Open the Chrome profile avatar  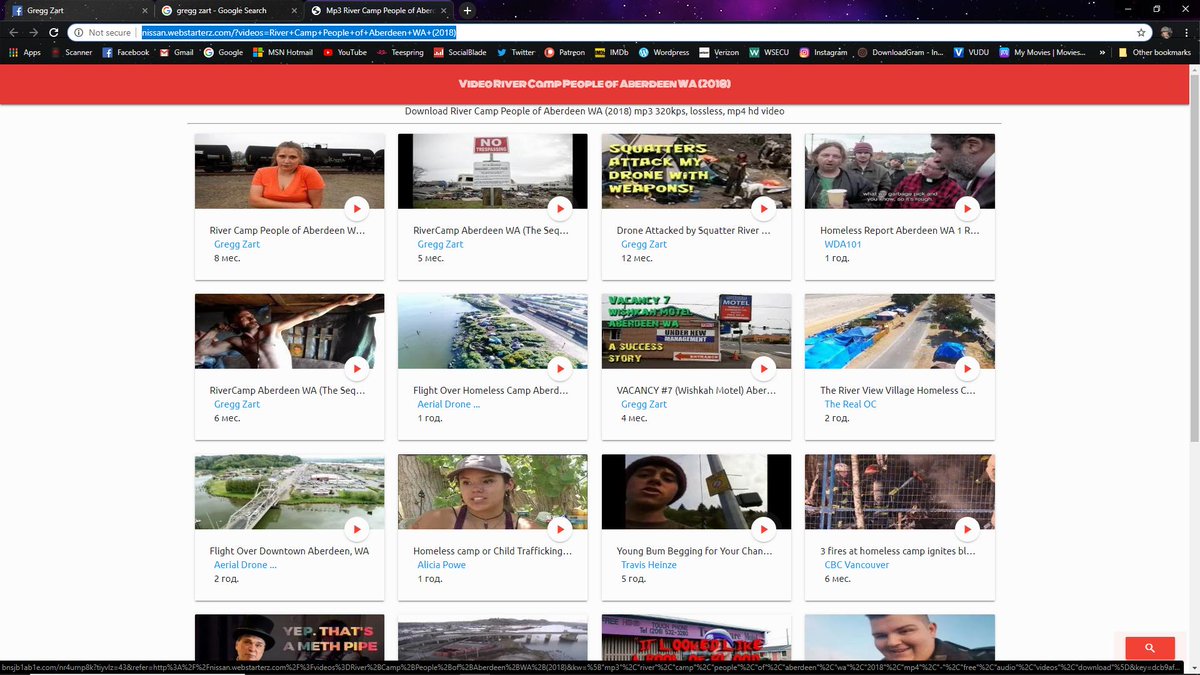click(x=1167, y=33)
